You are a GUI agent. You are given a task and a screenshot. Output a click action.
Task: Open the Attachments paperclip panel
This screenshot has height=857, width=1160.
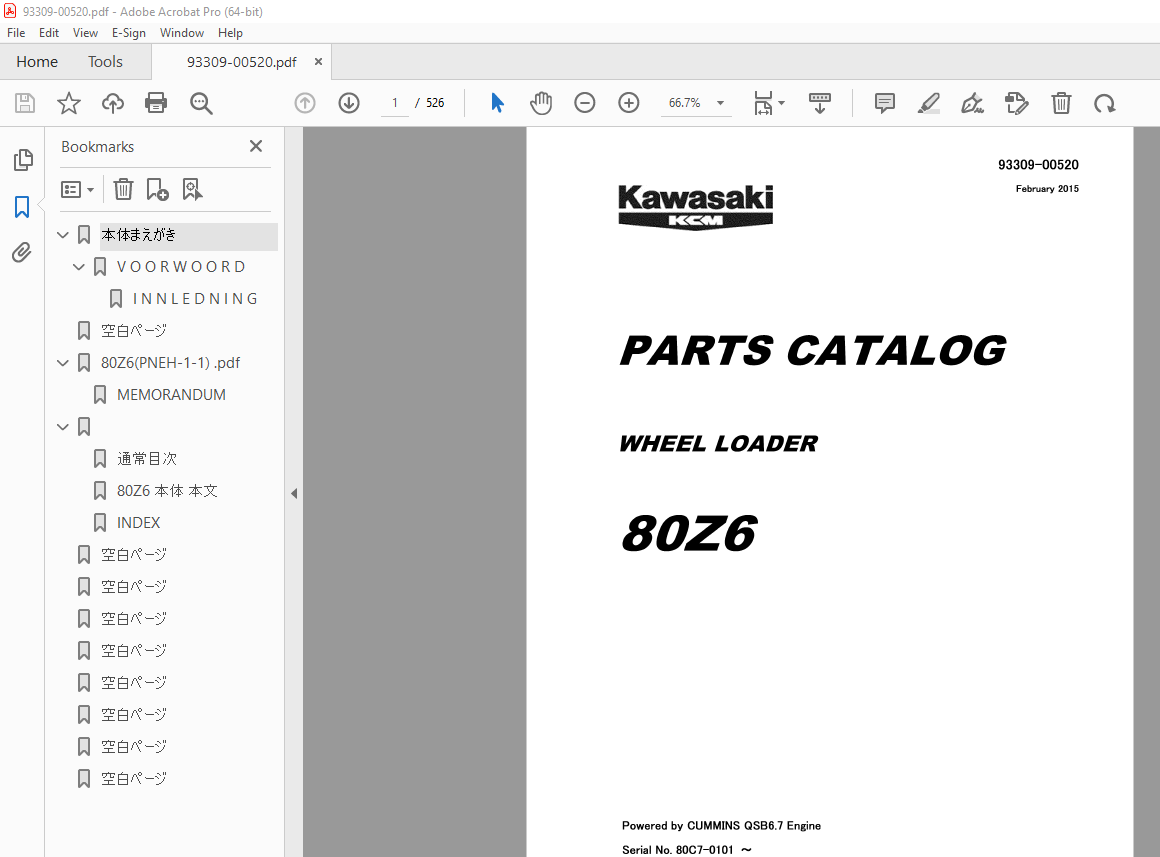pyautogui.click(x=22, y=252)
